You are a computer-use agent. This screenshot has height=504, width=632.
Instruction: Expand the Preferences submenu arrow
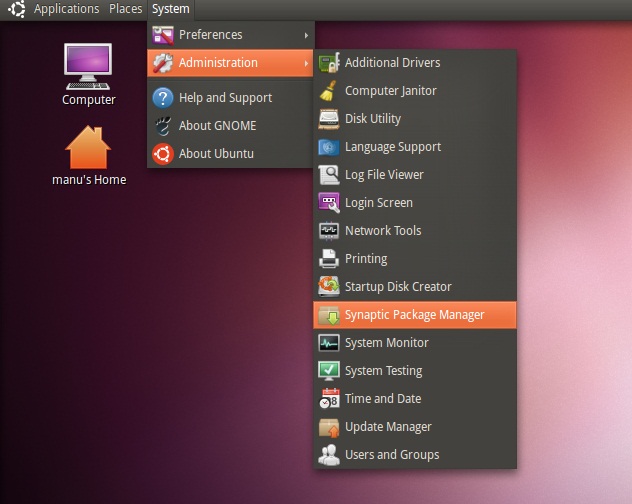[x=305, y=35]
